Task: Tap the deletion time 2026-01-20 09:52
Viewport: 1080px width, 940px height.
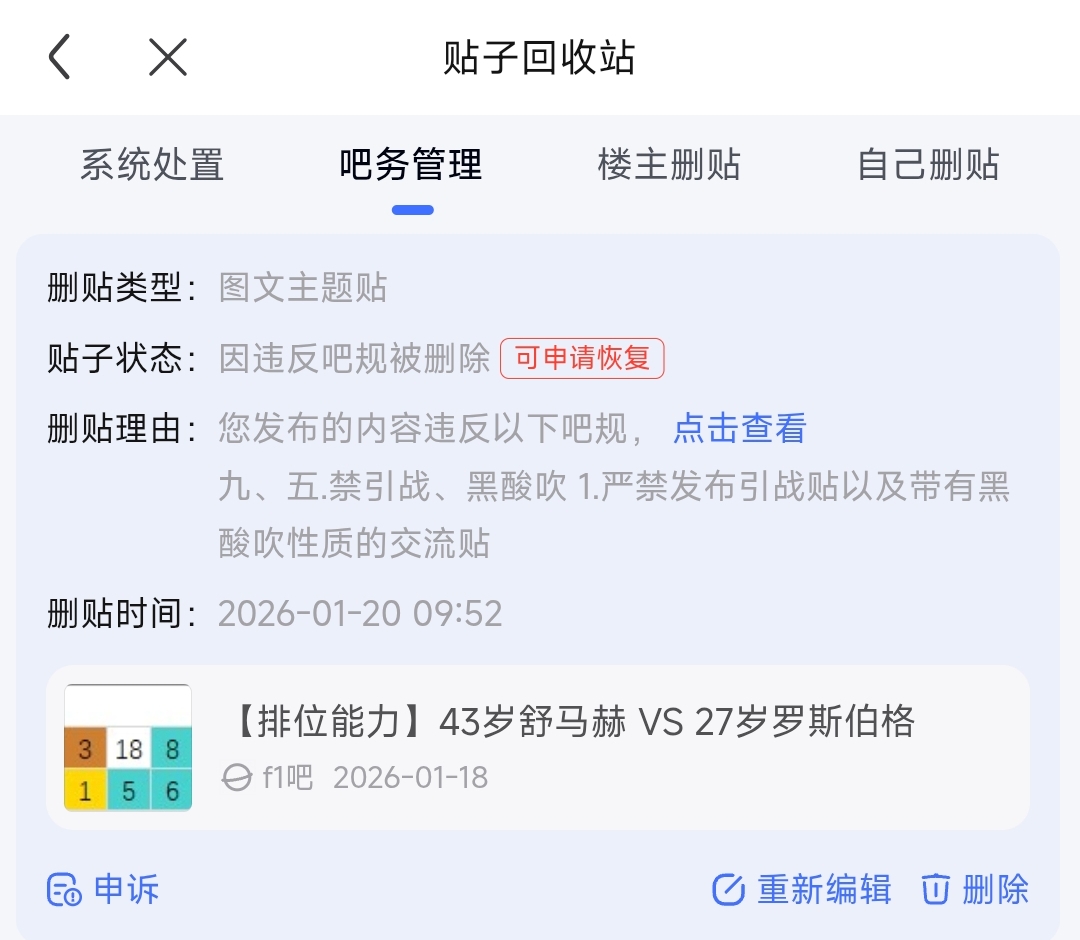Action: click(360, 613)
